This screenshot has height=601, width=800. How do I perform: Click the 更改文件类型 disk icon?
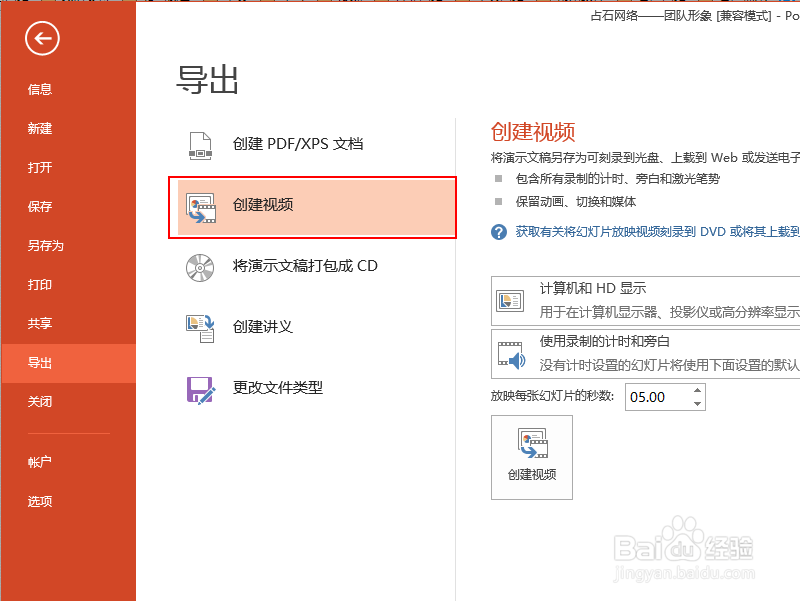(201, 389)
